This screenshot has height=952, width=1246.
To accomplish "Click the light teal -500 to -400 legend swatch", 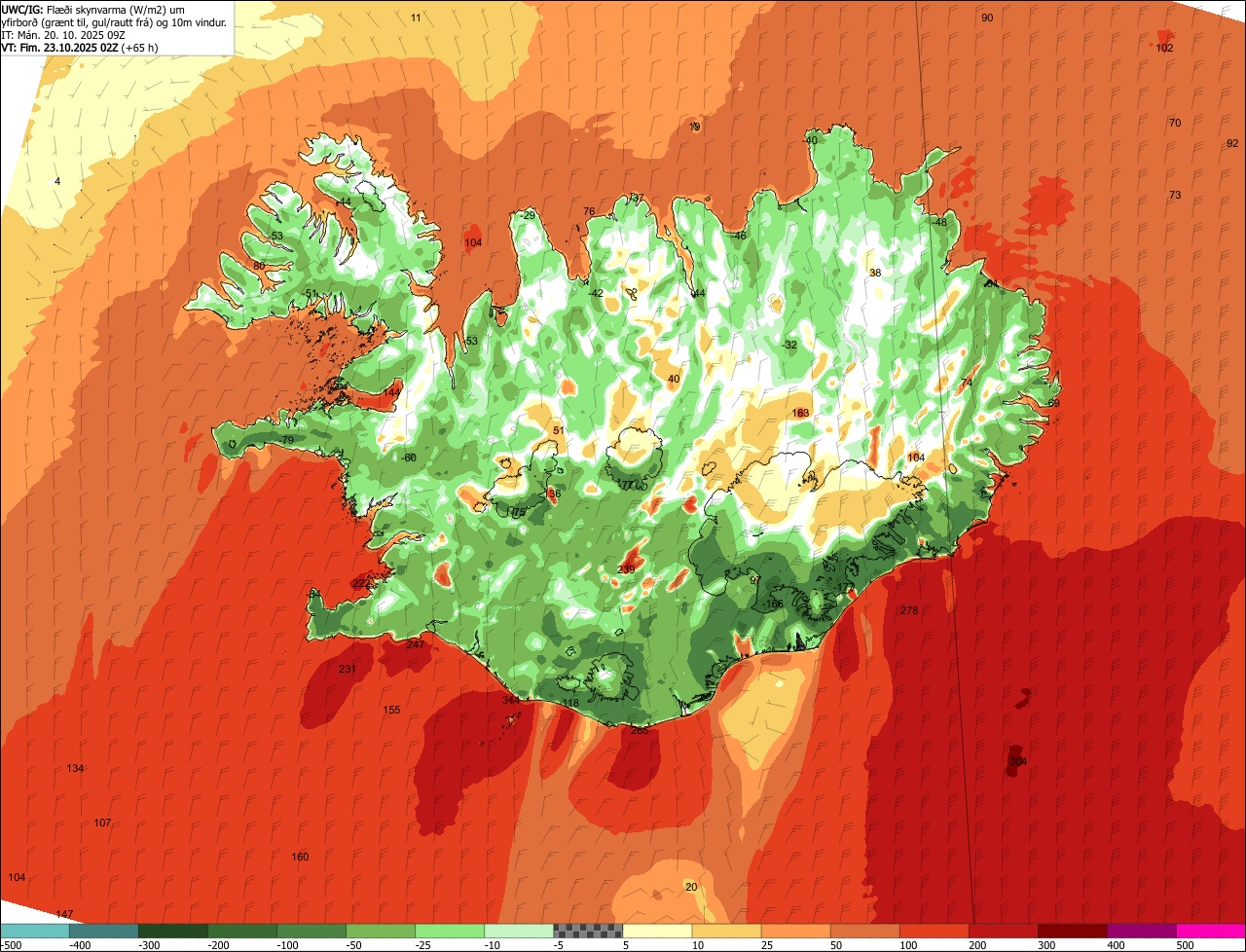I will pyautogui.click(x=34, y=931).
